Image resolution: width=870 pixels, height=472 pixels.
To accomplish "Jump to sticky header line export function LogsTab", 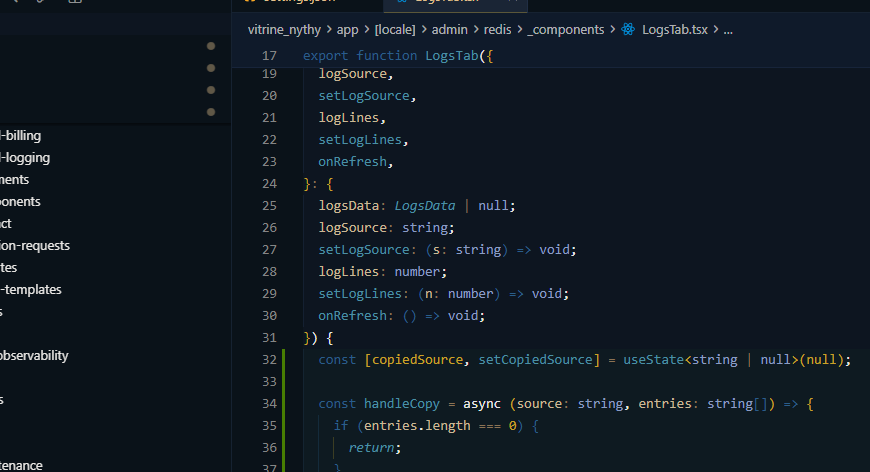I will [398, 55].
